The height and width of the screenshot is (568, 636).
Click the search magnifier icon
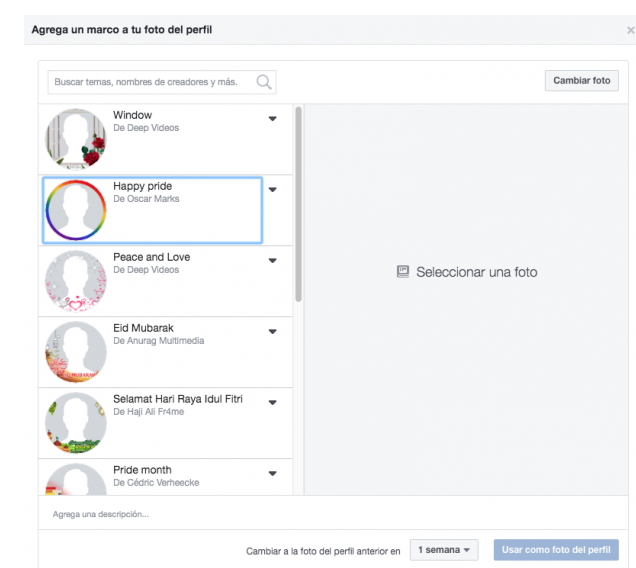pos(264,82)
